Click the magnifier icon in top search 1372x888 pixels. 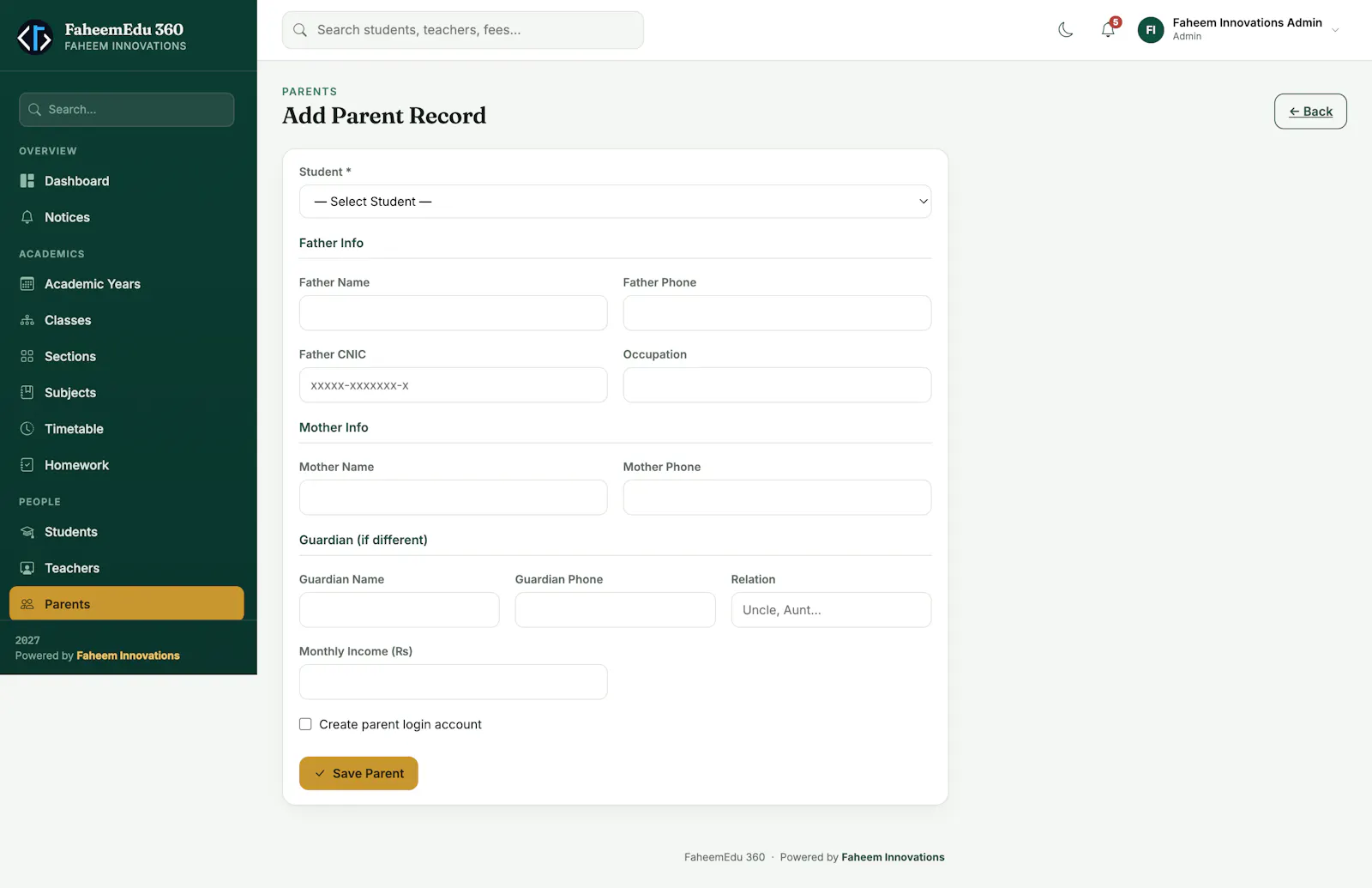click(x=300, y=30)
